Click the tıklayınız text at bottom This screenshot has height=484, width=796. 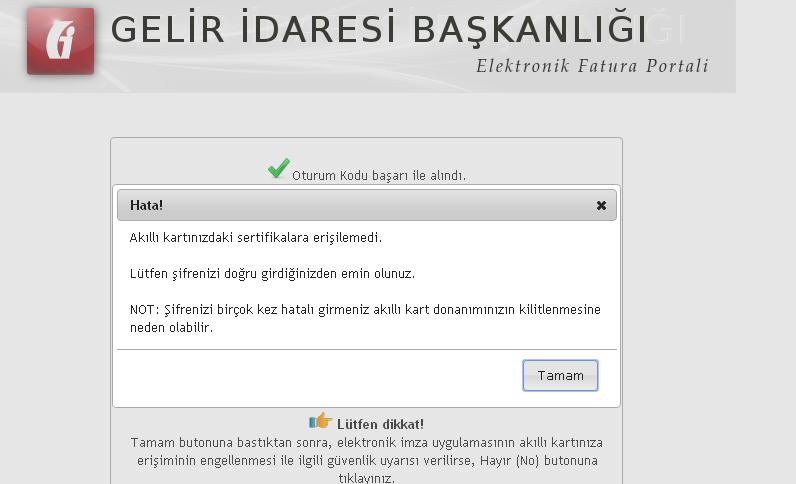(366, 478)
